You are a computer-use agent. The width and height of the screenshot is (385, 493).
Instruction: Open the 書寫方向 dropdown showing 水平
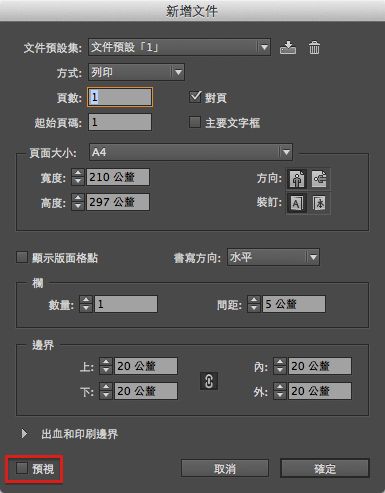click(273, 257)
